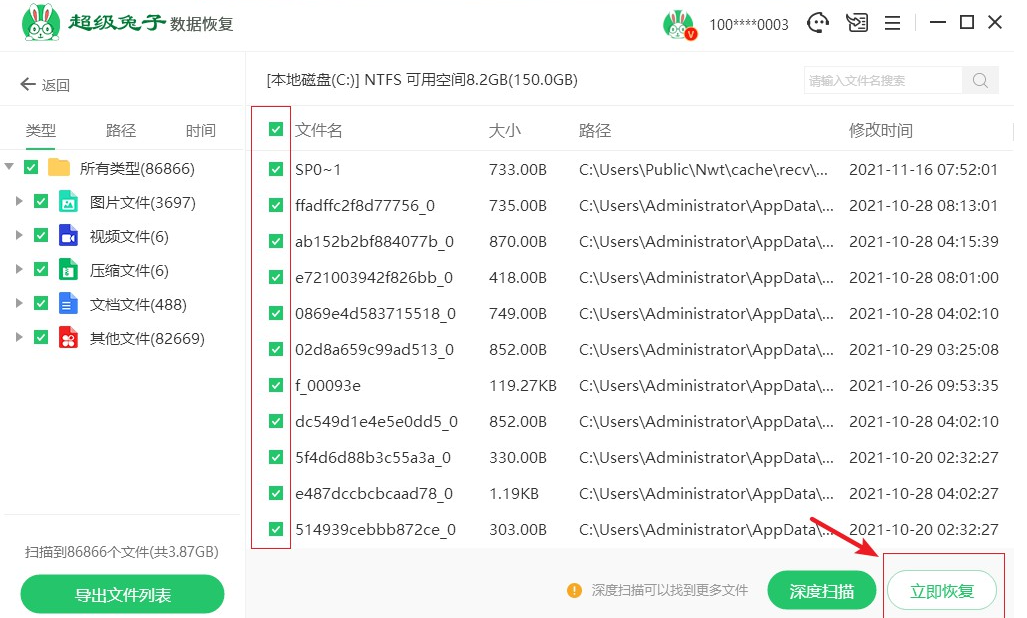The width and height of the screenshot is (1027, 618).
Task: Switch to the 路径 tab
Action: click(121, 131)
